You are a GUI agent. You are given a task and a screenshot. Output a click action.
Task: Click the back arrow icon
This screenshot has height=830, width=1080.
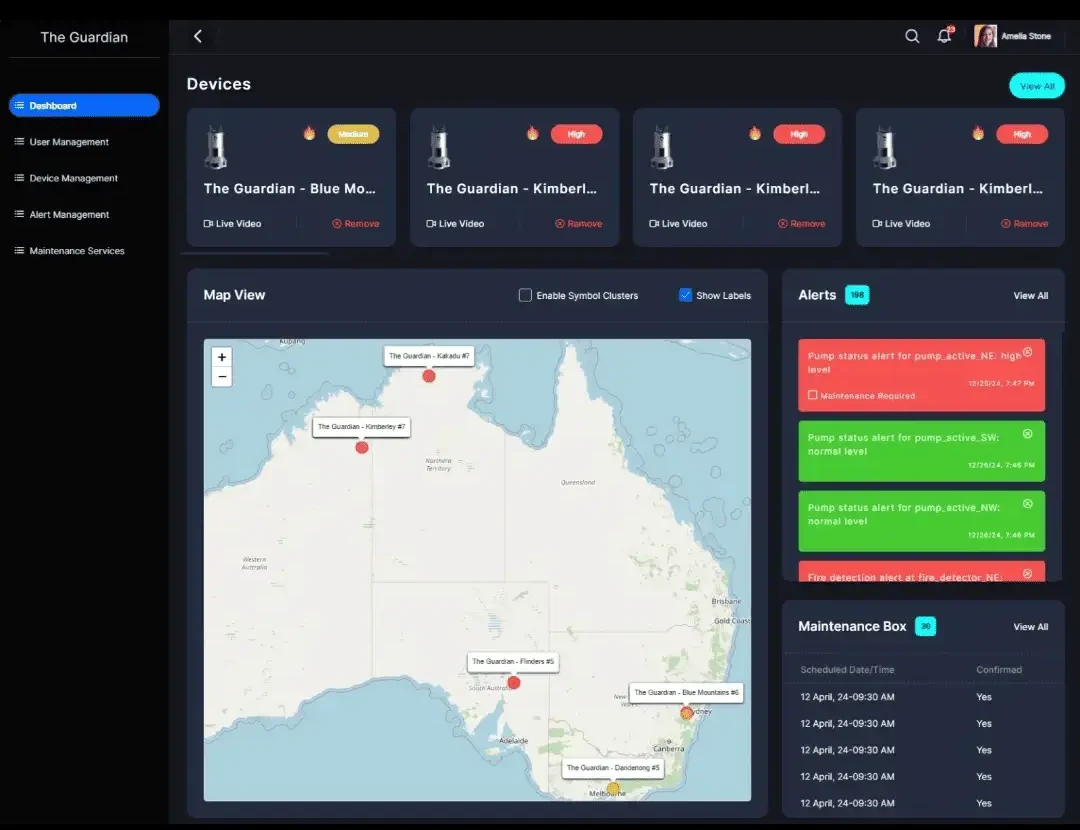(198, 36)
